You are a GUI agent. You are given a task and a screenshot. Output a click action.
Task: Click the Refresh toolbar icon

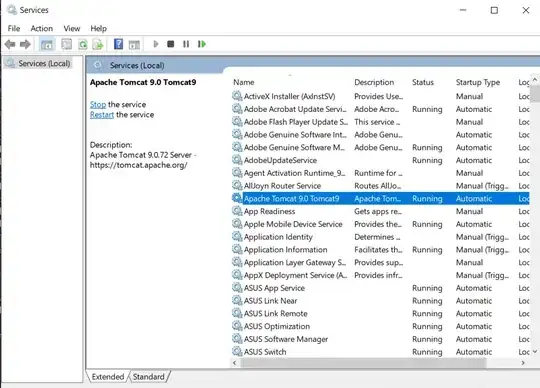pos(83,44)
